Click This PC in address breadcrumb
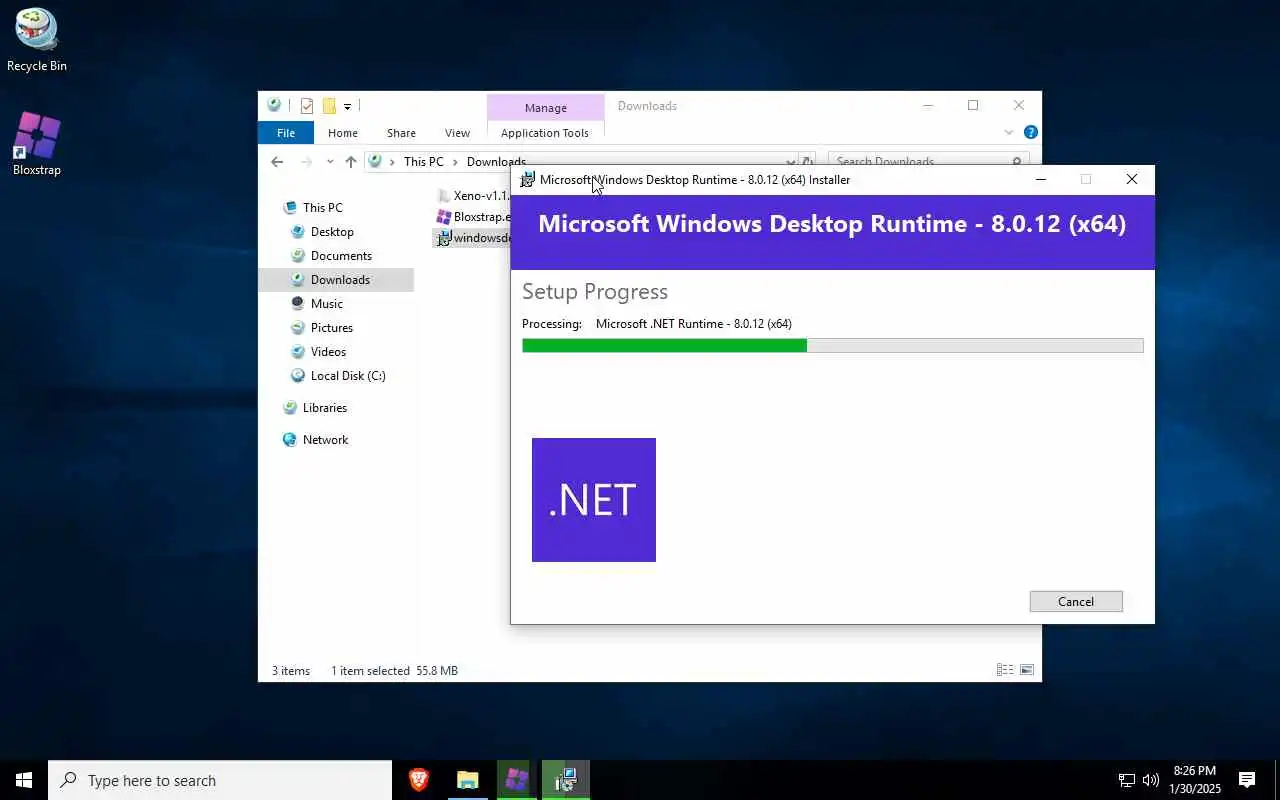 coord(424,162)
